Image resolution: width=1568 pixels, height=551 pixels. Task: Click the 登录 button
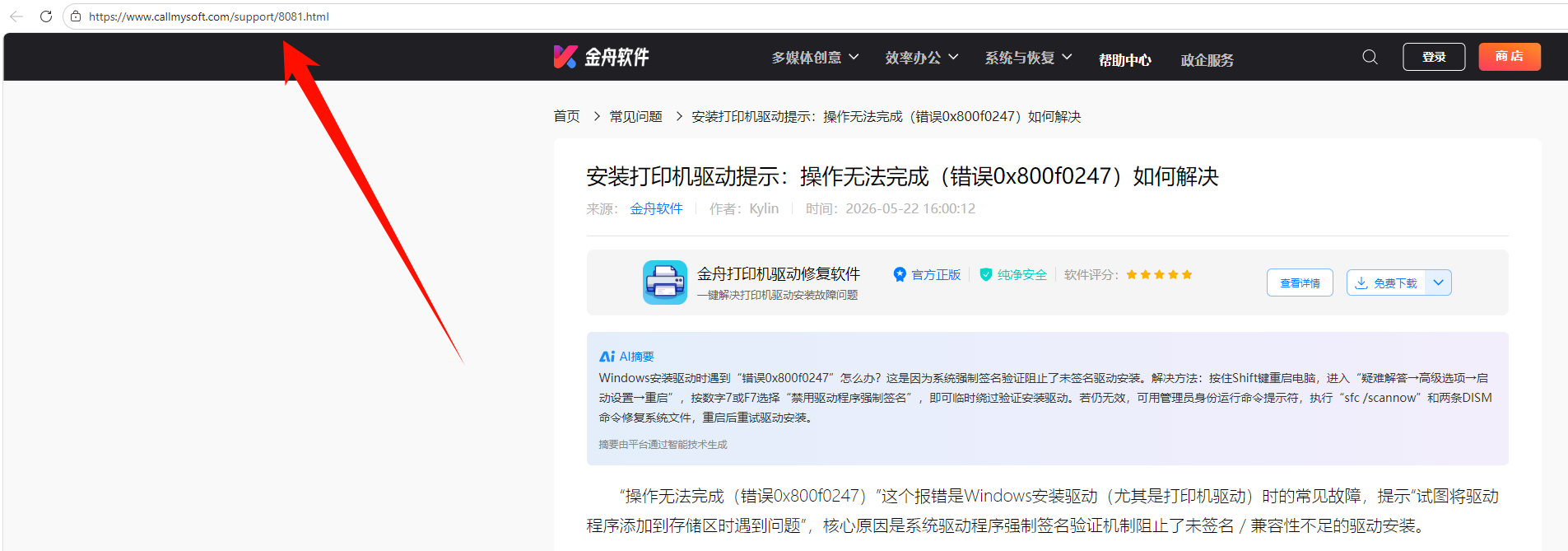pos(1434,57)
